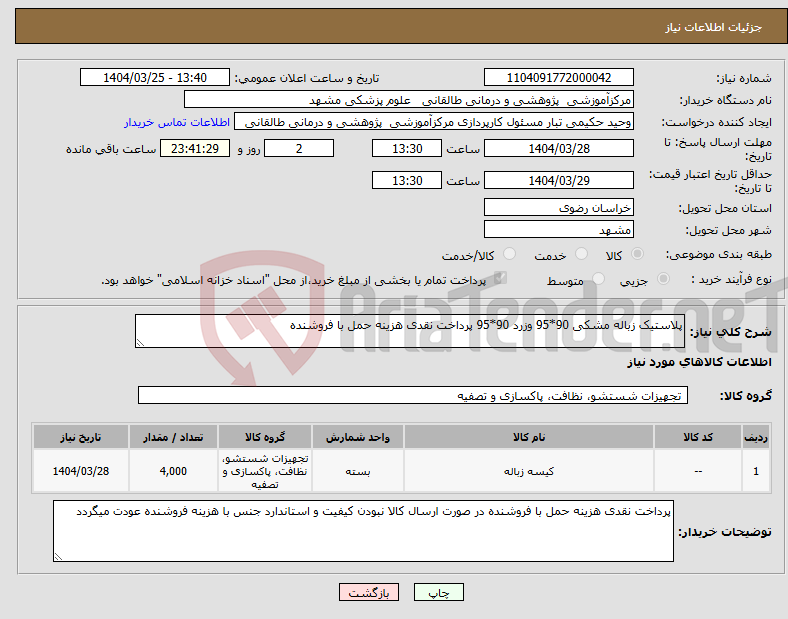The height and width of the screenshot is (619, 788).
Task: Click the جزئیات اطلاعات نیاز header title
Action: click(x=714, y=27)
